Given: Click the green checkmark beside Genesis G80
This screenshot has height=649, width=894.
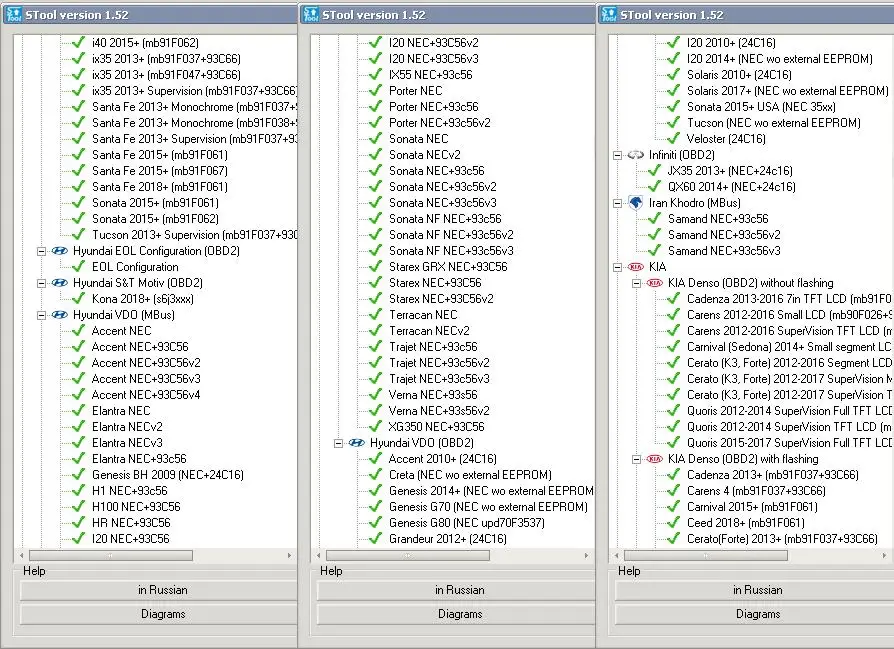Looking at the screenshot, I should click(x=375, y=522).
